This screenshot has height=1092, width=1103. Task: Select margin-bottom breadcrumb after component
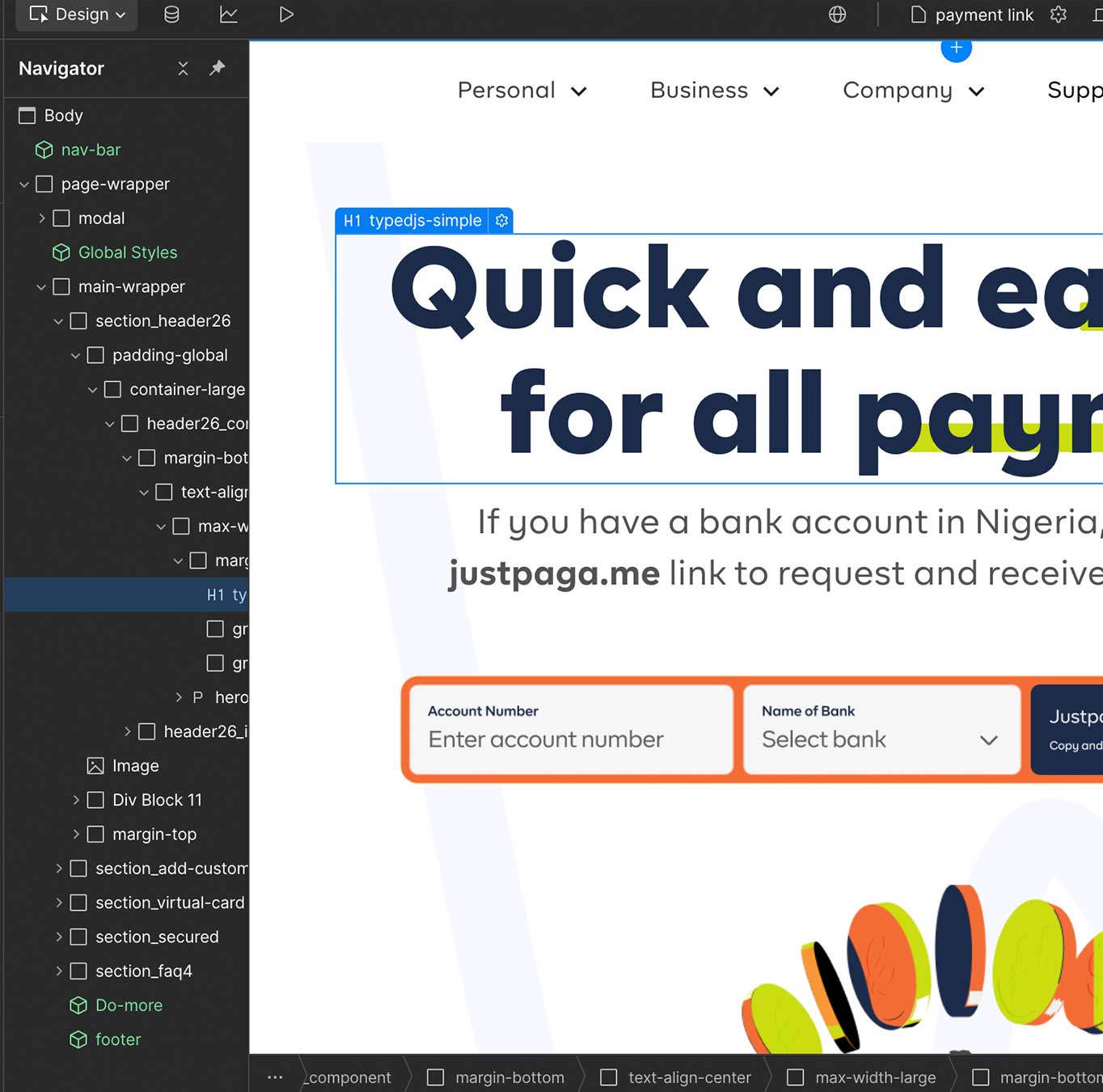[x=496, y=1077]
